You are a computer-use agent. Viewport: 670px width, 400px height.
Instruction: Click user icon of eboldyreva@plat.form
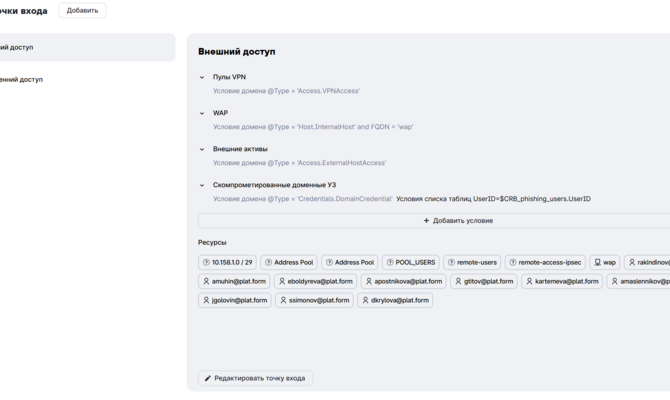282,281
